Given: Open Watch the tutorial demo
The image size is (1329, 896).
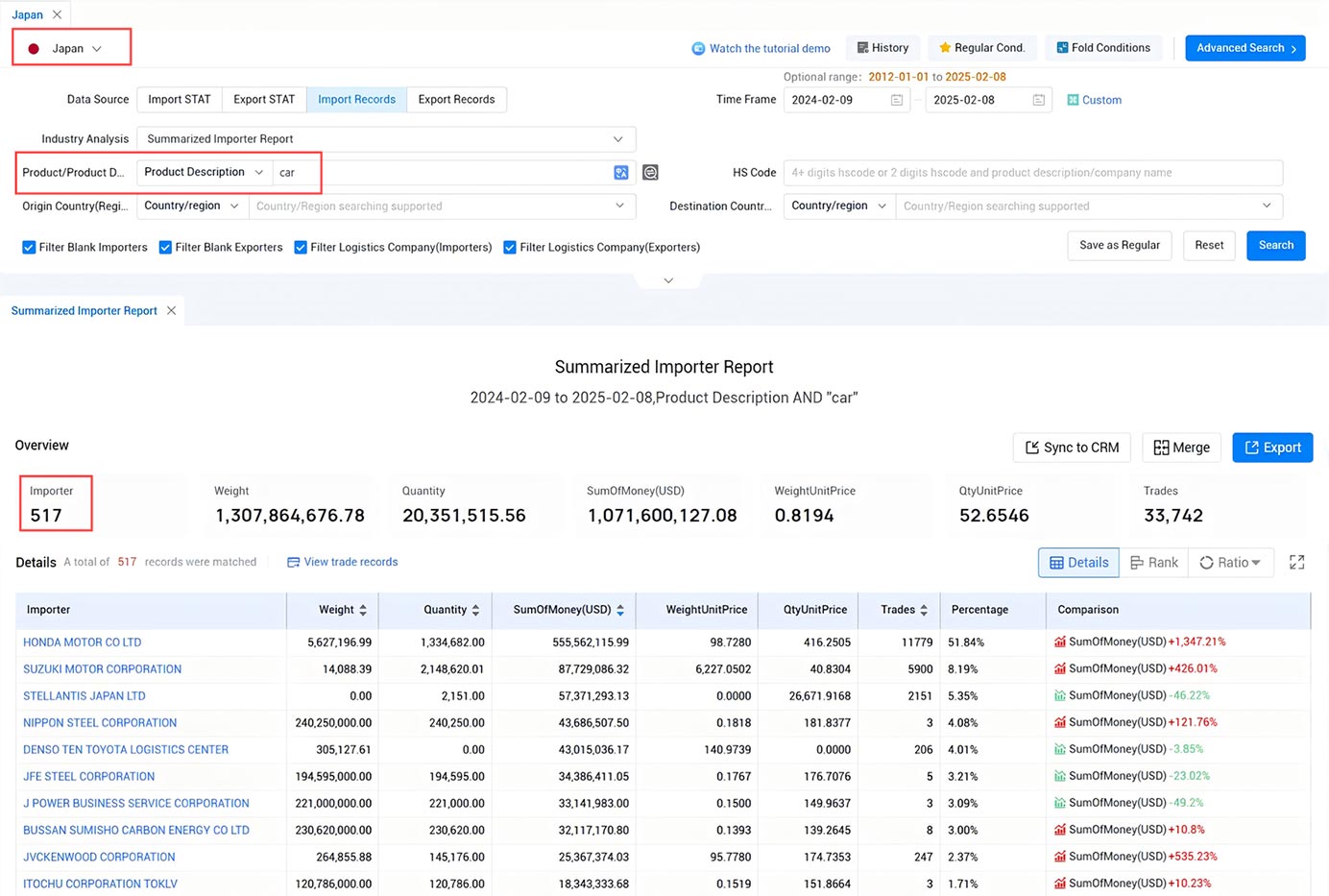Looking at the screenshot, I should (761, 48).
